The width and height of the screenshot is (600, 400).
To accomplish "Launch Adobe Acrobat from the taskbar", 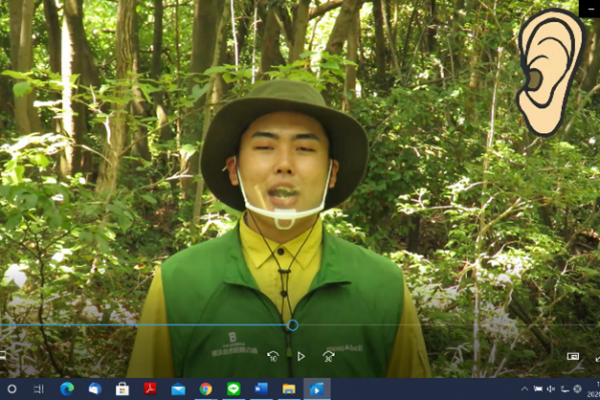I will 150,388.
